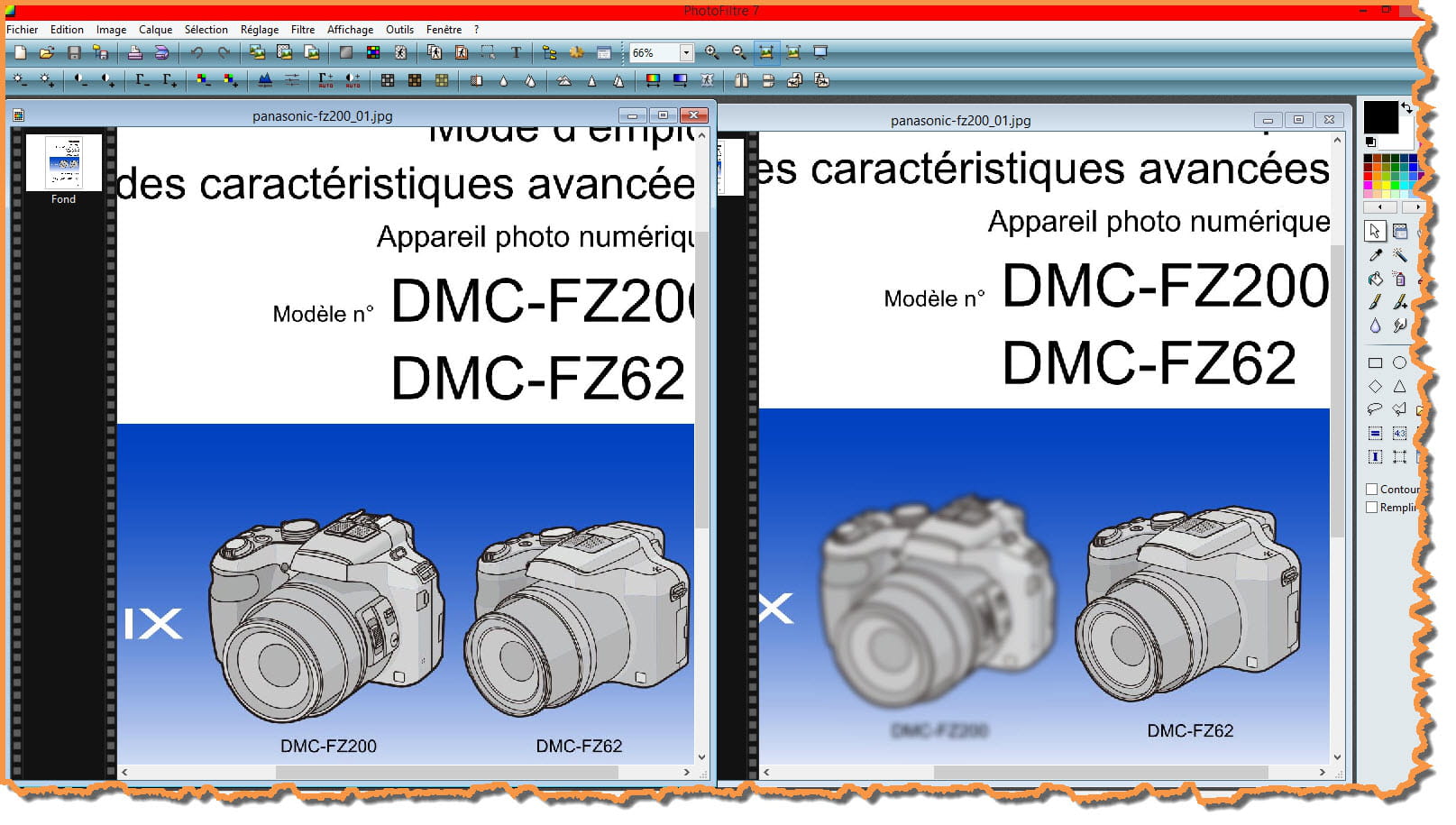Open the 66% zoom dropdown

[686, 53]
